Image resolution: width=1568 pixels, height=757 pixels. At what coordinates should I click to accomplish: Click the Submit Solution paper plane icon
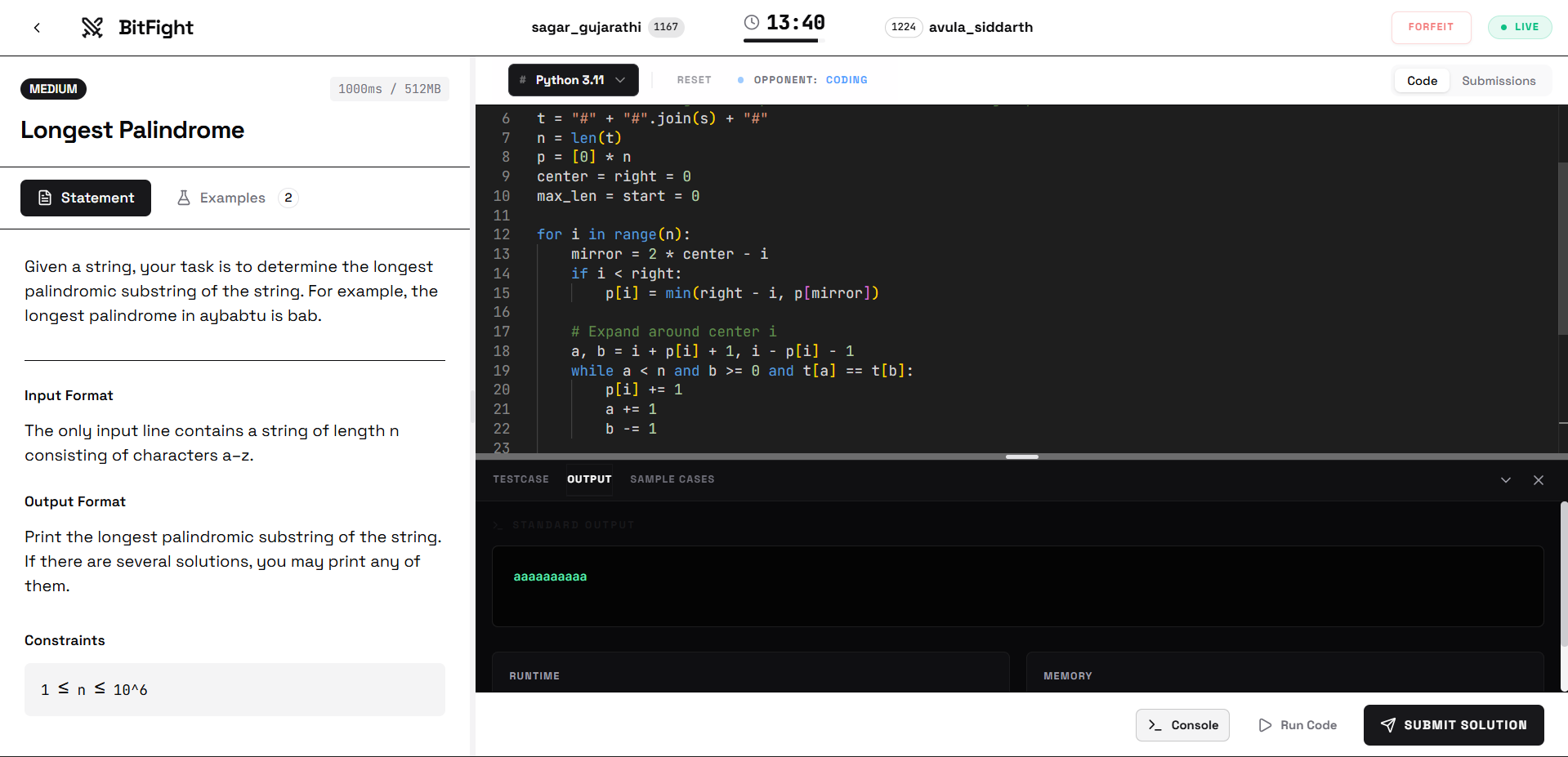coord(1388,725)
